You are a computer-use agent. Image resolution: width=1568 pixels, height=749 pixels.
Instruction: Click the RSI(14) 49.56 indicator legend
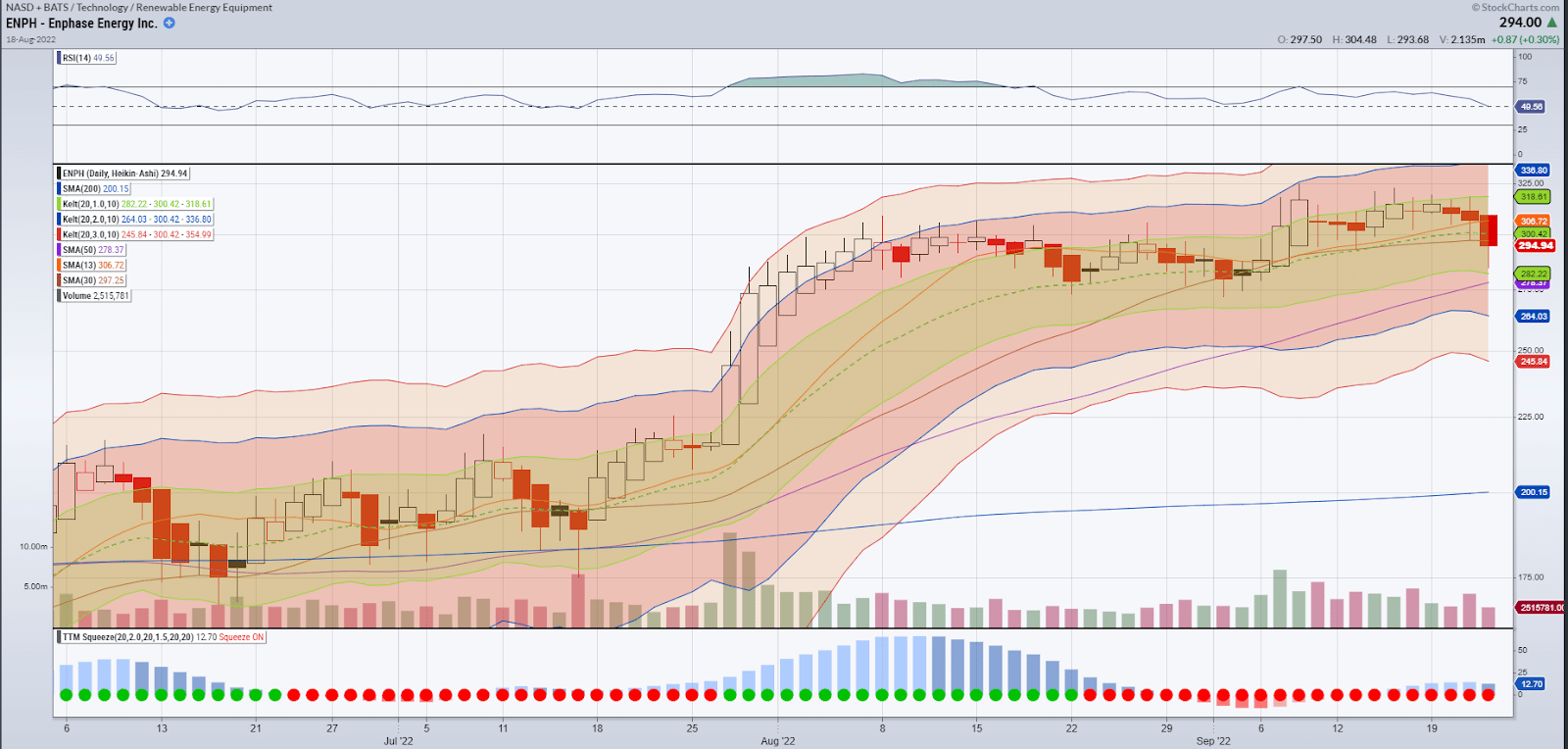[x=86, y=58]
